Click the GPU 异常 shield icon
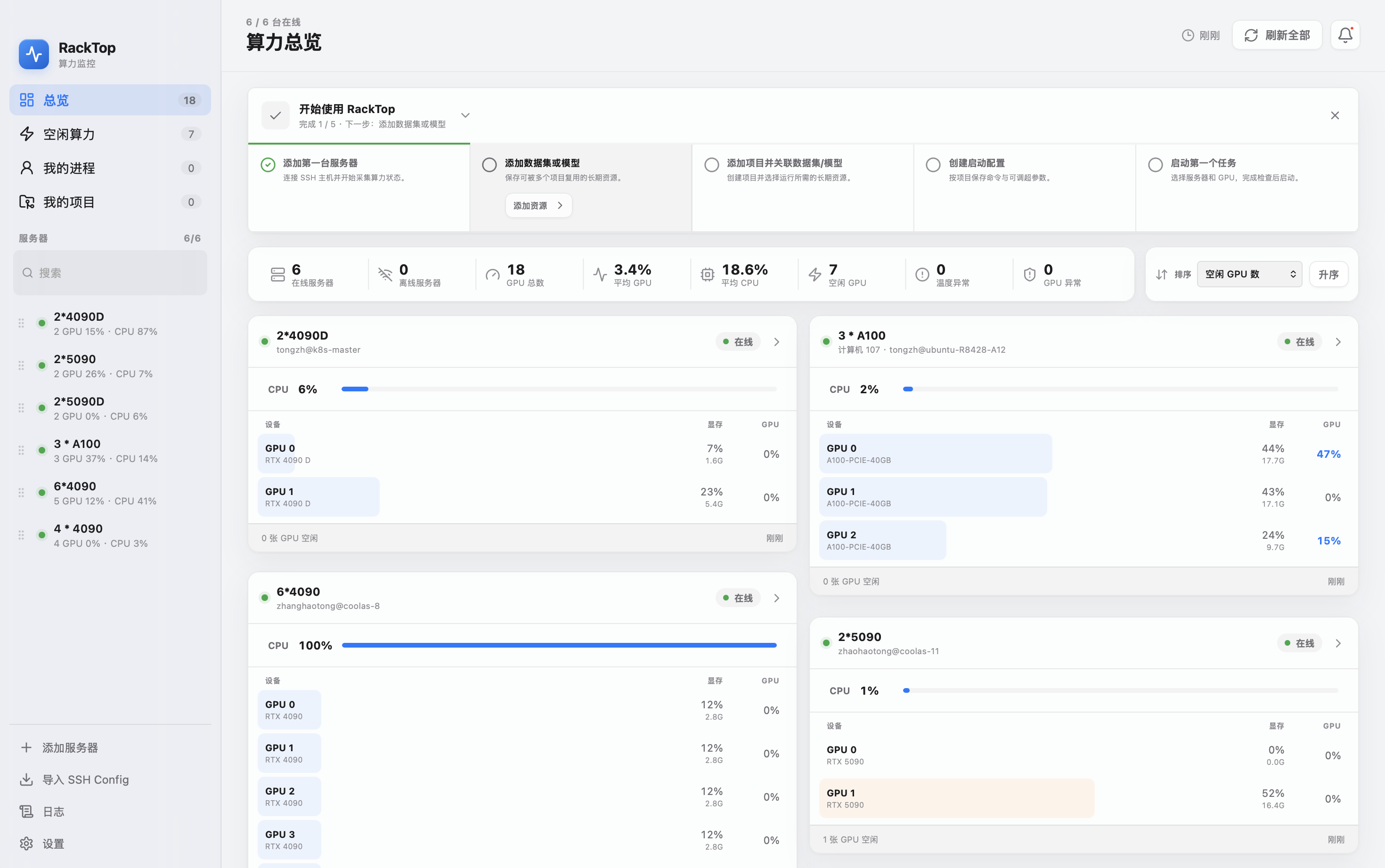The width and height of the screenshot is (1385, 868). coord(1029,275)
